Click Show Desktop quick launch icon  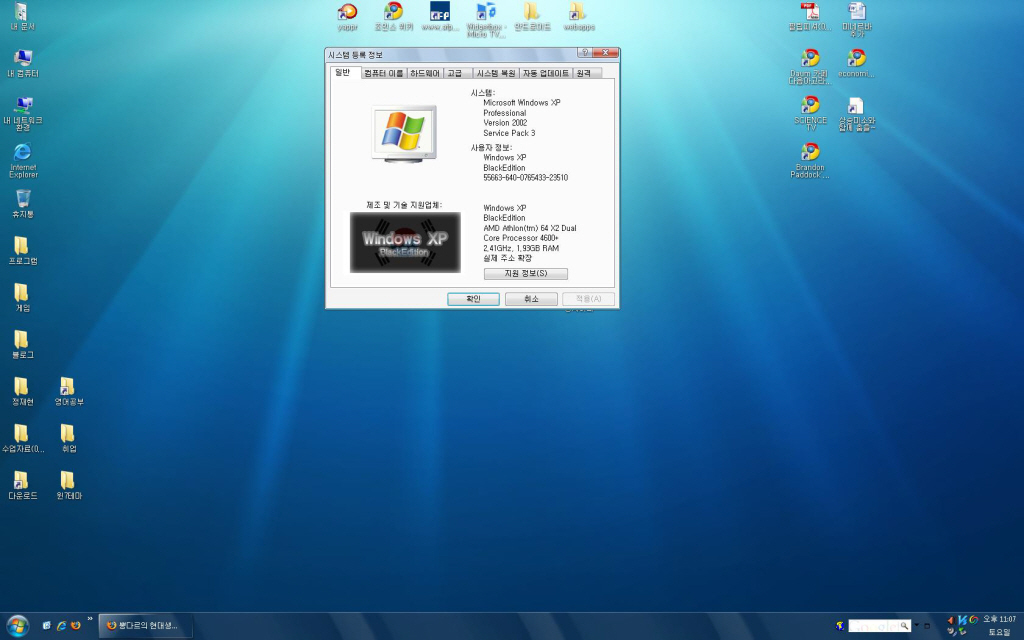pyautogui.click(x=46, y=626)
